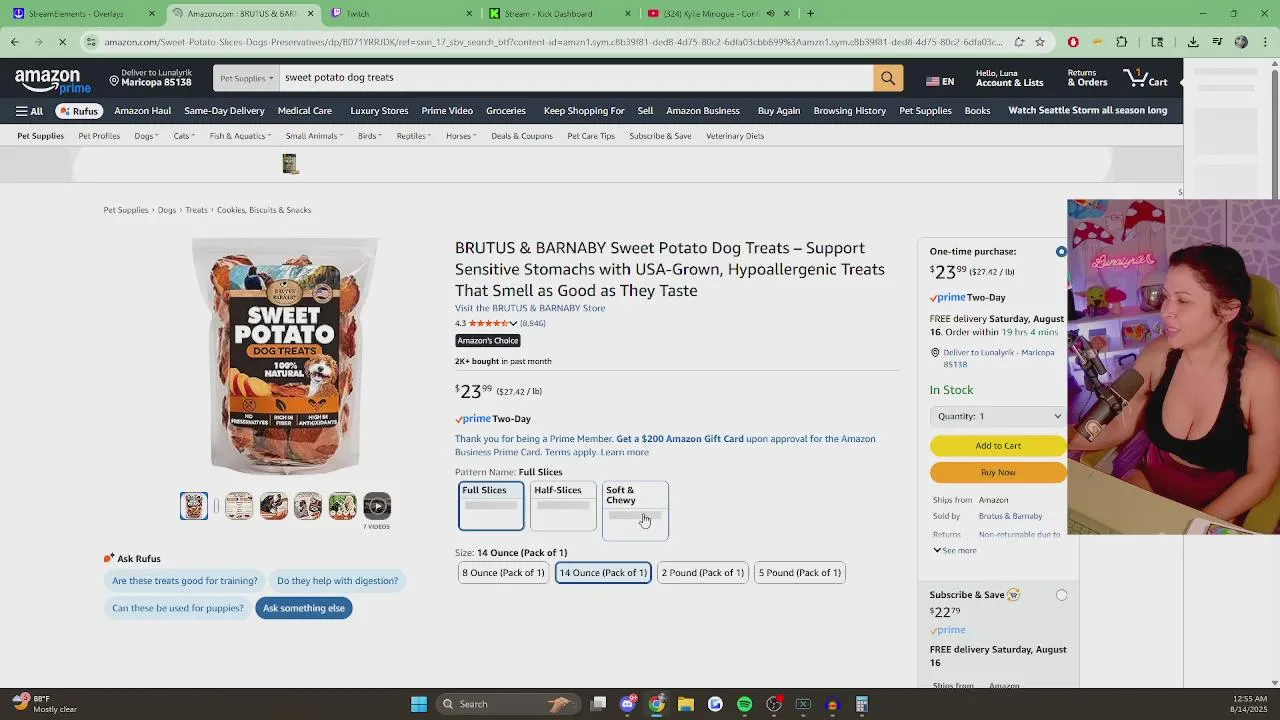Select the 2 Pound (Pack of 1) size
The image size is (1280, 720).
(703, 573)
